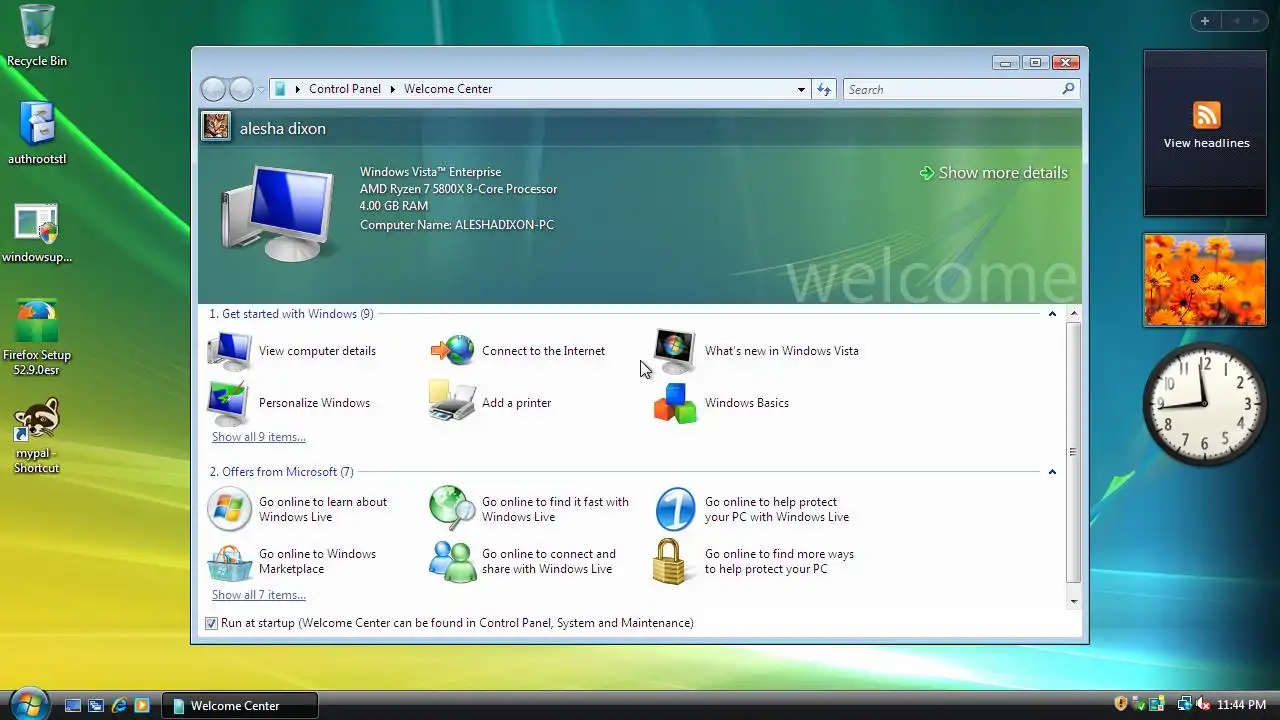Click the Welcome Center vertical scrollbar thumb
The height and width of the screenshot is (720, 1280).
1073,452
